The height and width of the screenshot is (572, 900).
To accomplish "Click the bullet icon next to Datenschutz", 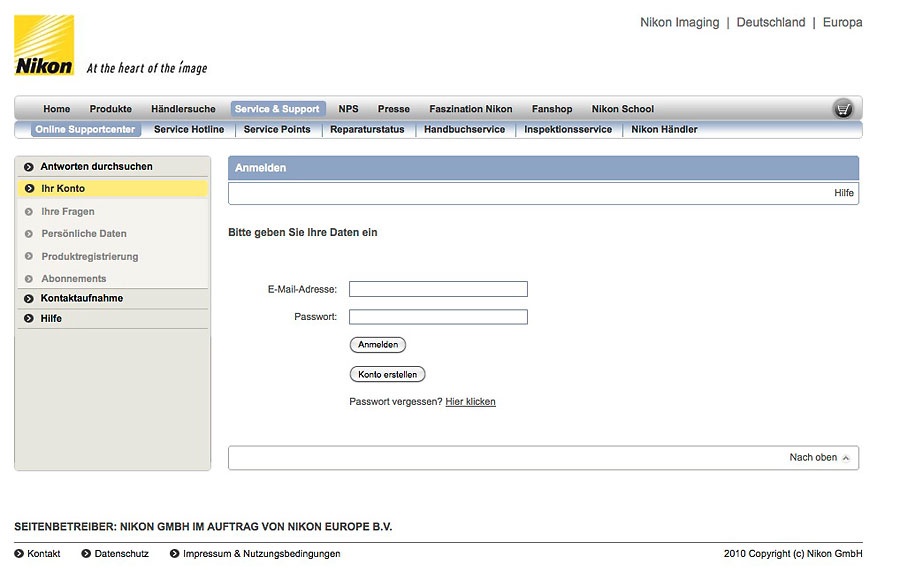I will pyautogui.click(x=86, y=553).
